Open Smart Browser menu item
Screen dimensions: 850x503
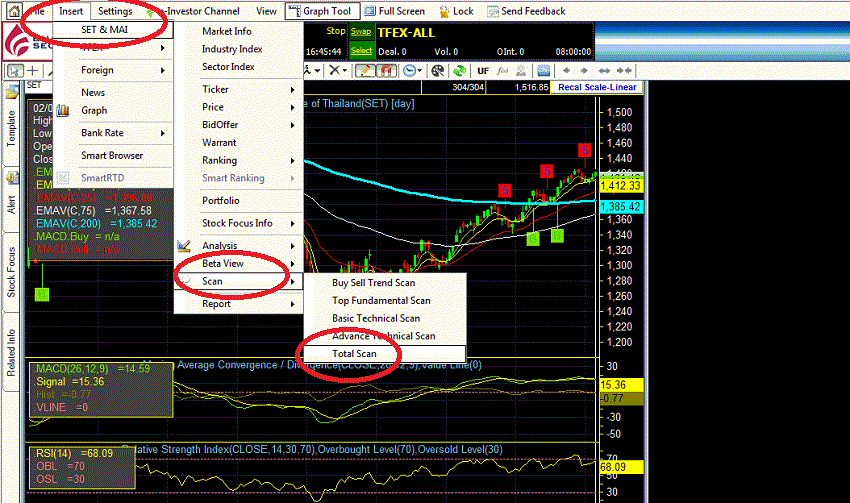[113, 155]
